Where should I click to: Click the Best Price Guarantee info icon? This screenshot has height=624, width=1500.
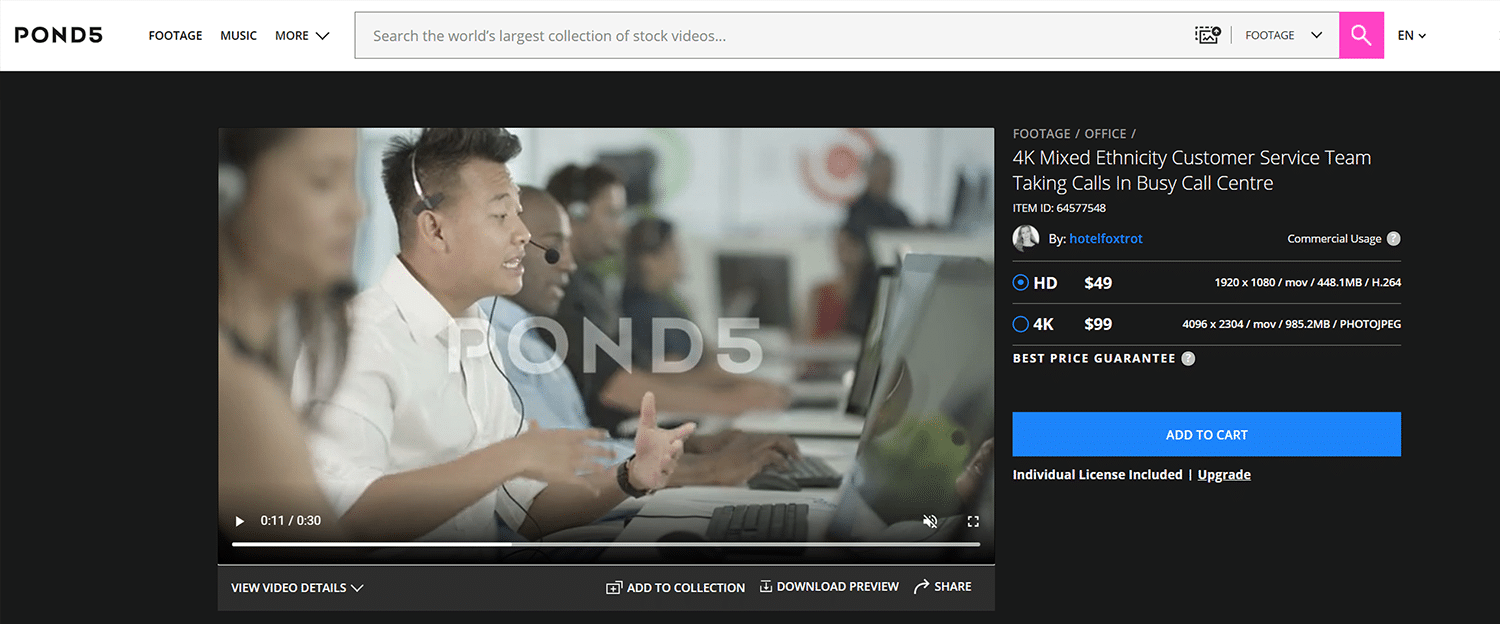[1188, 359]
